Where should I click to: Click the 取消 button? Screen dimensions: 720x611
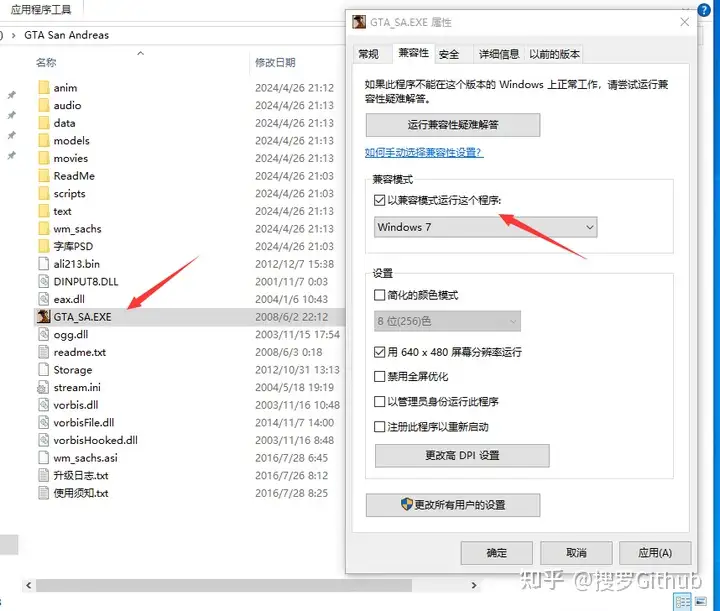pos(576,553)
